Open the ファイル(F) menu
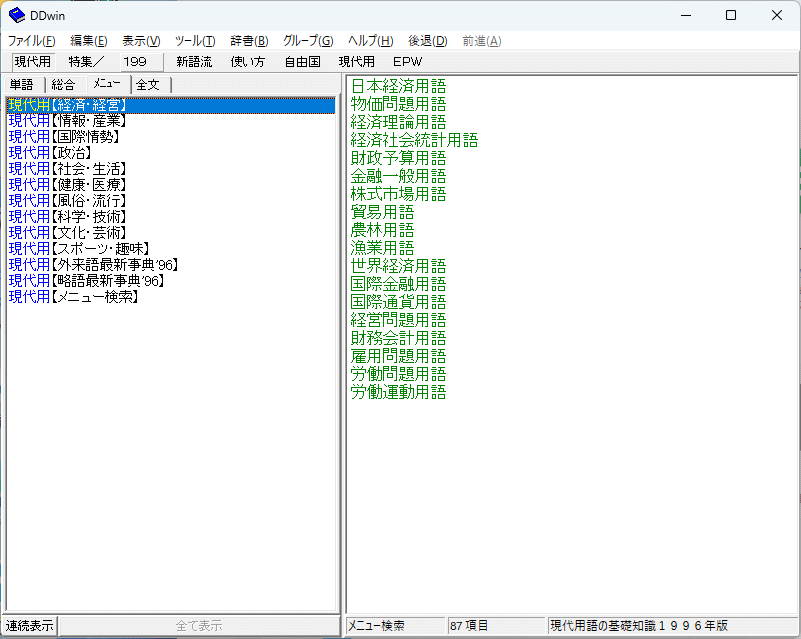This screenshot has height=639, width=801. (x=31, y=41)
